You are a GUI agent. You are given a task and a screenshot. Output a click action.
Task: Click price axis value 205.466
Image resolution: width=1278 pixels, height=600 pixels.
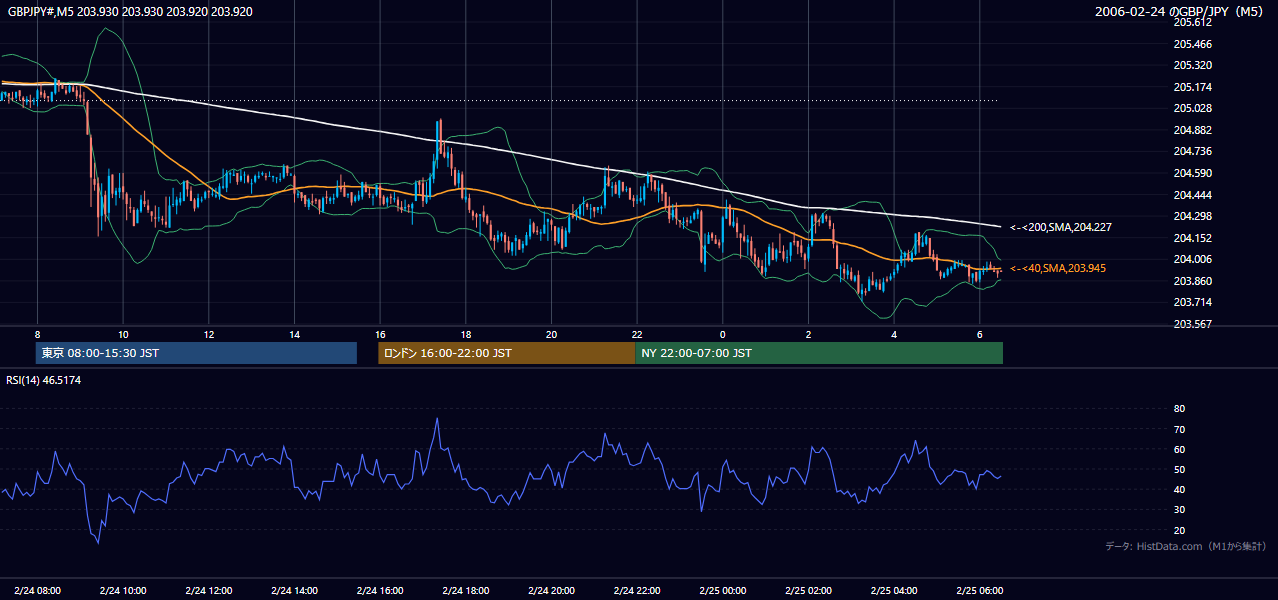click(1192, 44)
